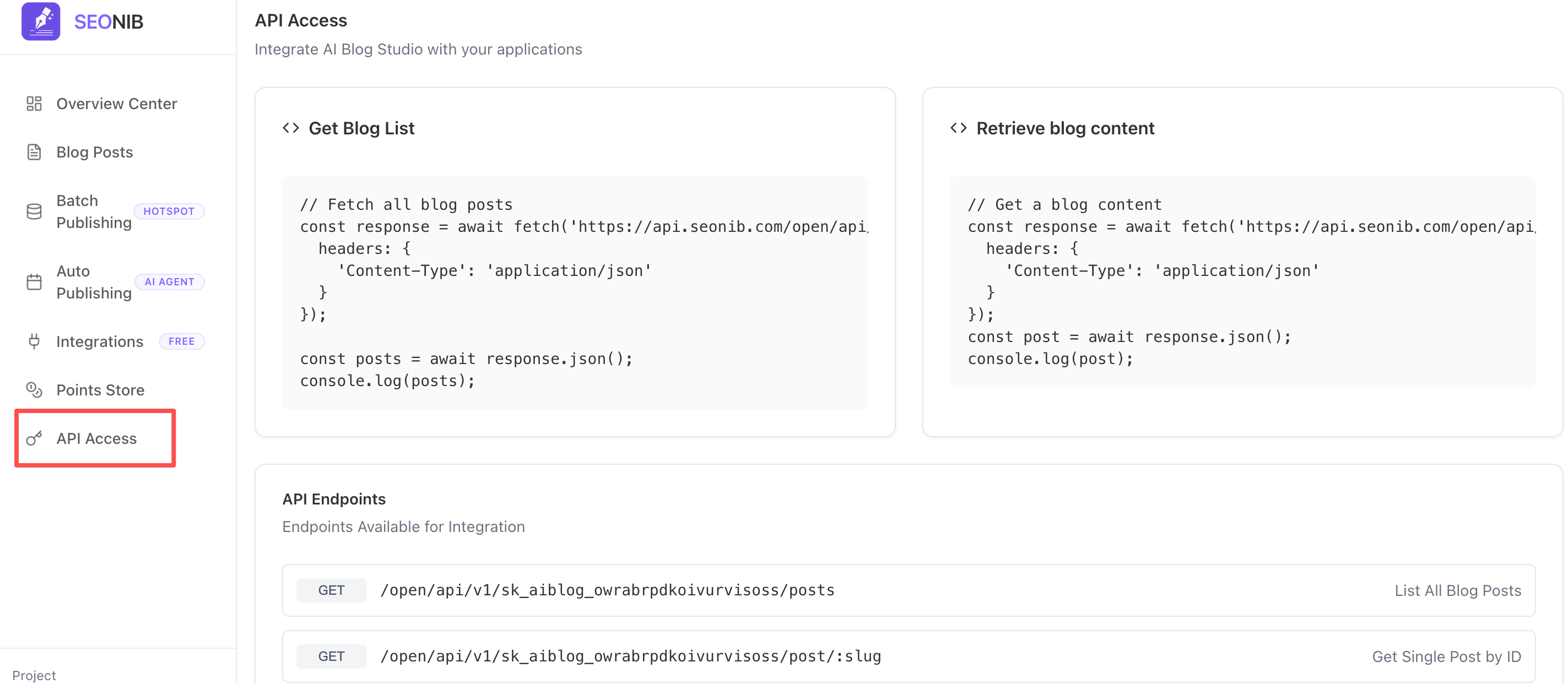This screenshot has width=1568, height=684.
Task: Click the API Access key icon
Action: 34,438
